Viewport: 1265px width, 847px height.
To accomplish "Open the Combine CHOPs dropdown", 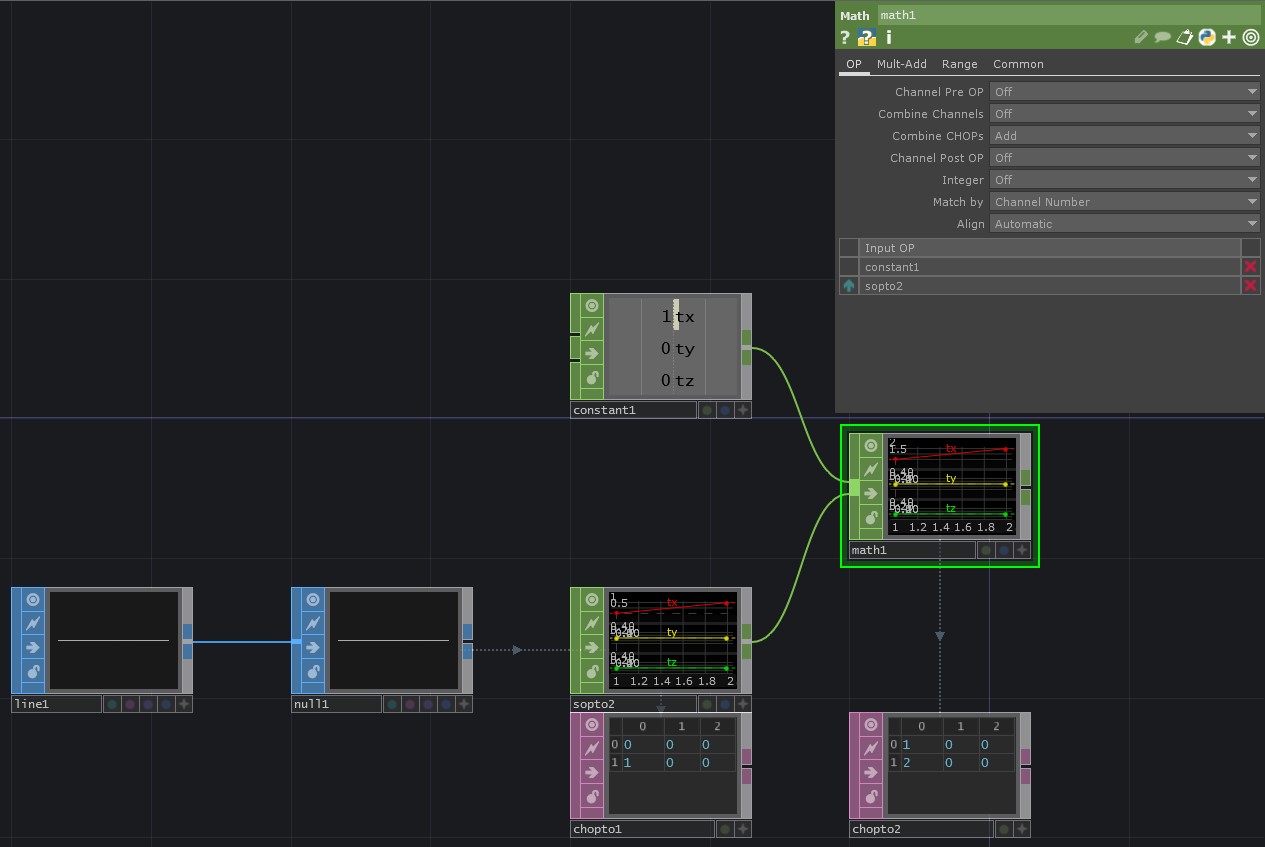I will pyautogui.click(x=1124, y=136).
